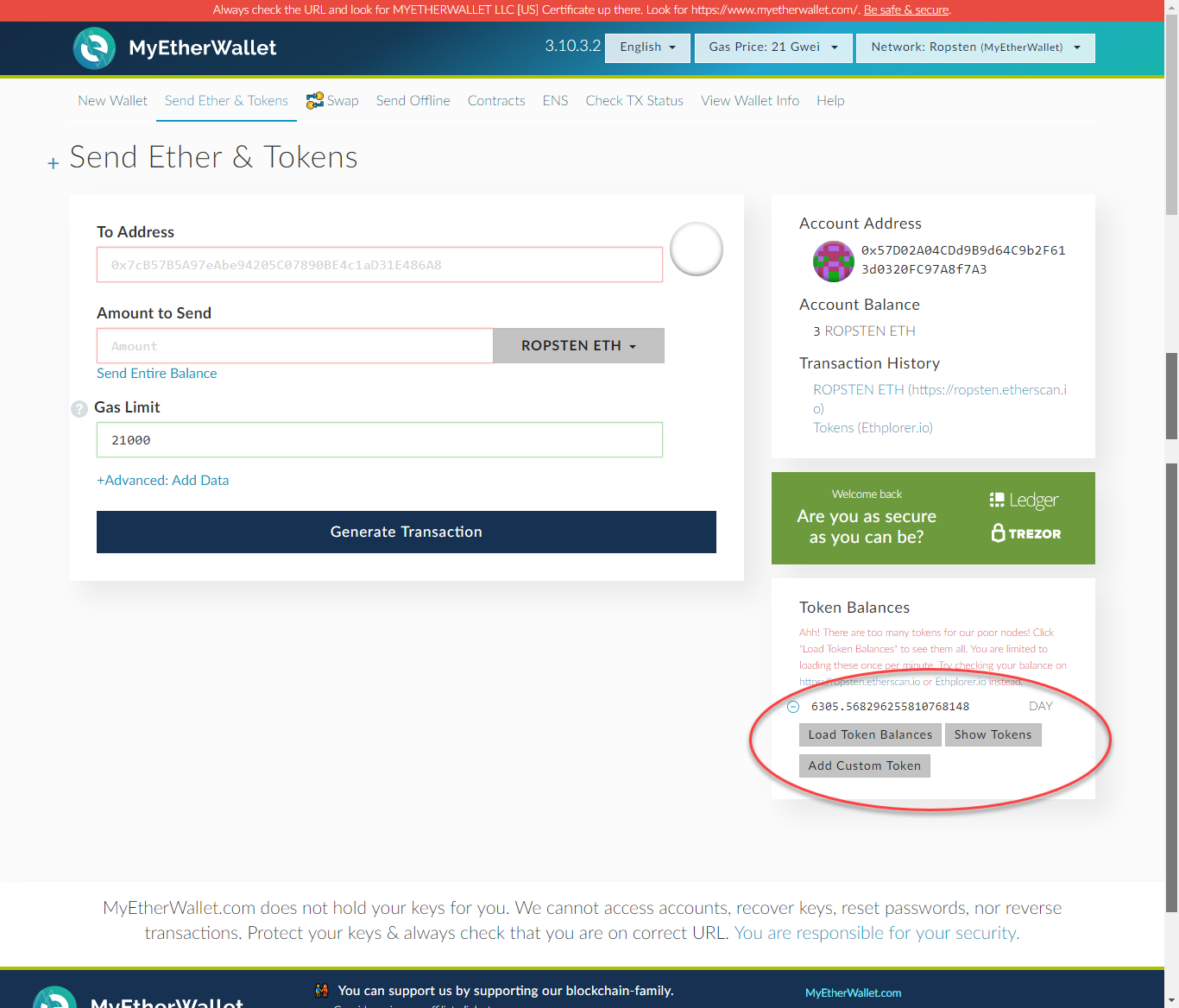
Task: Open the ROPSTEN ETH etherscan history link
Action: coord(940,400)
